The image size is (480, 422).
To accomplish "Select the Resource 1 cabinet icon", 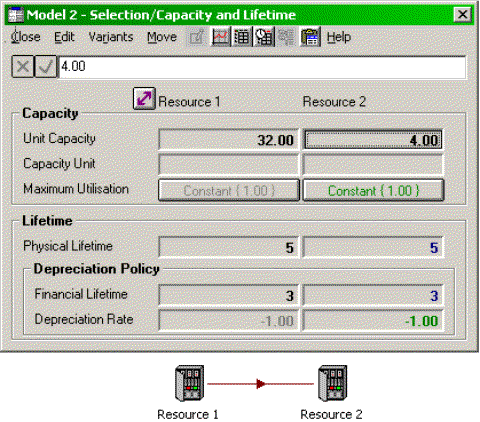I will 189,383.
